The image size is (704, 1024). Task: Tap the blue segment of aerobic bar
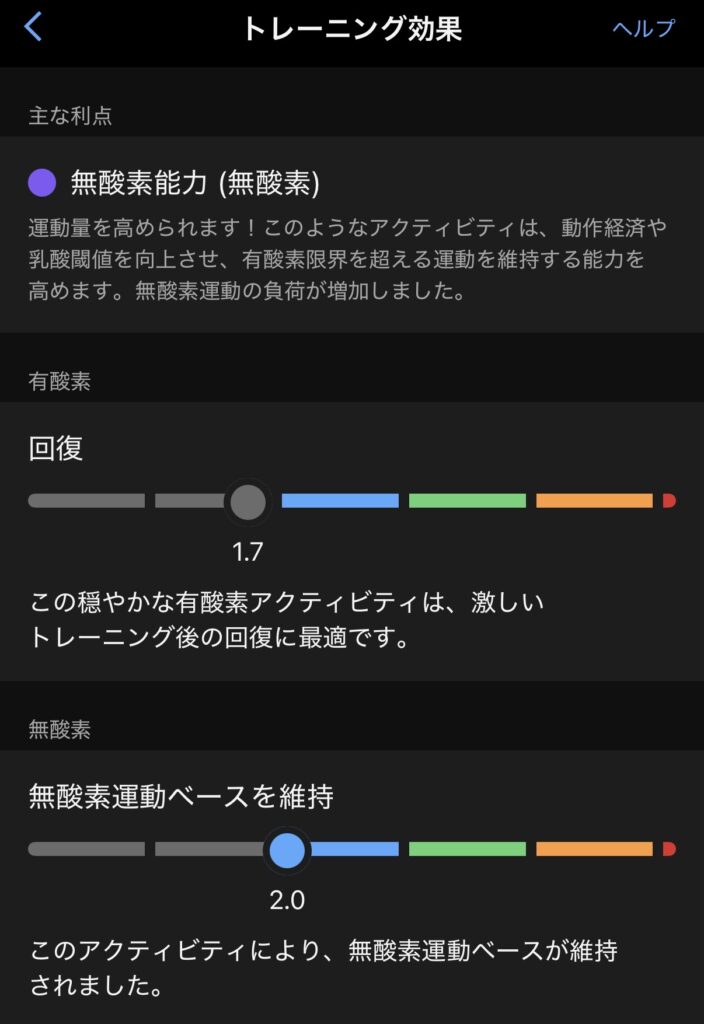(x=340, y=501)
